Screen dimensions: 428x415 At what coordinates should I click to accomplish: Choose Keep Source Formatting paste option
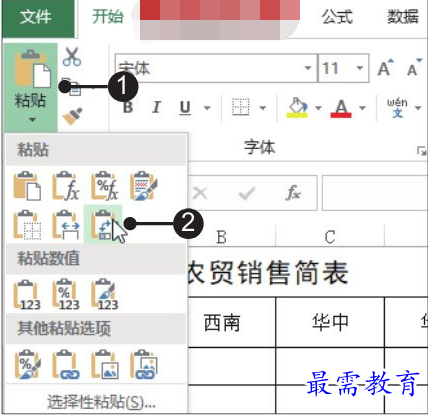tap(143, 186)
